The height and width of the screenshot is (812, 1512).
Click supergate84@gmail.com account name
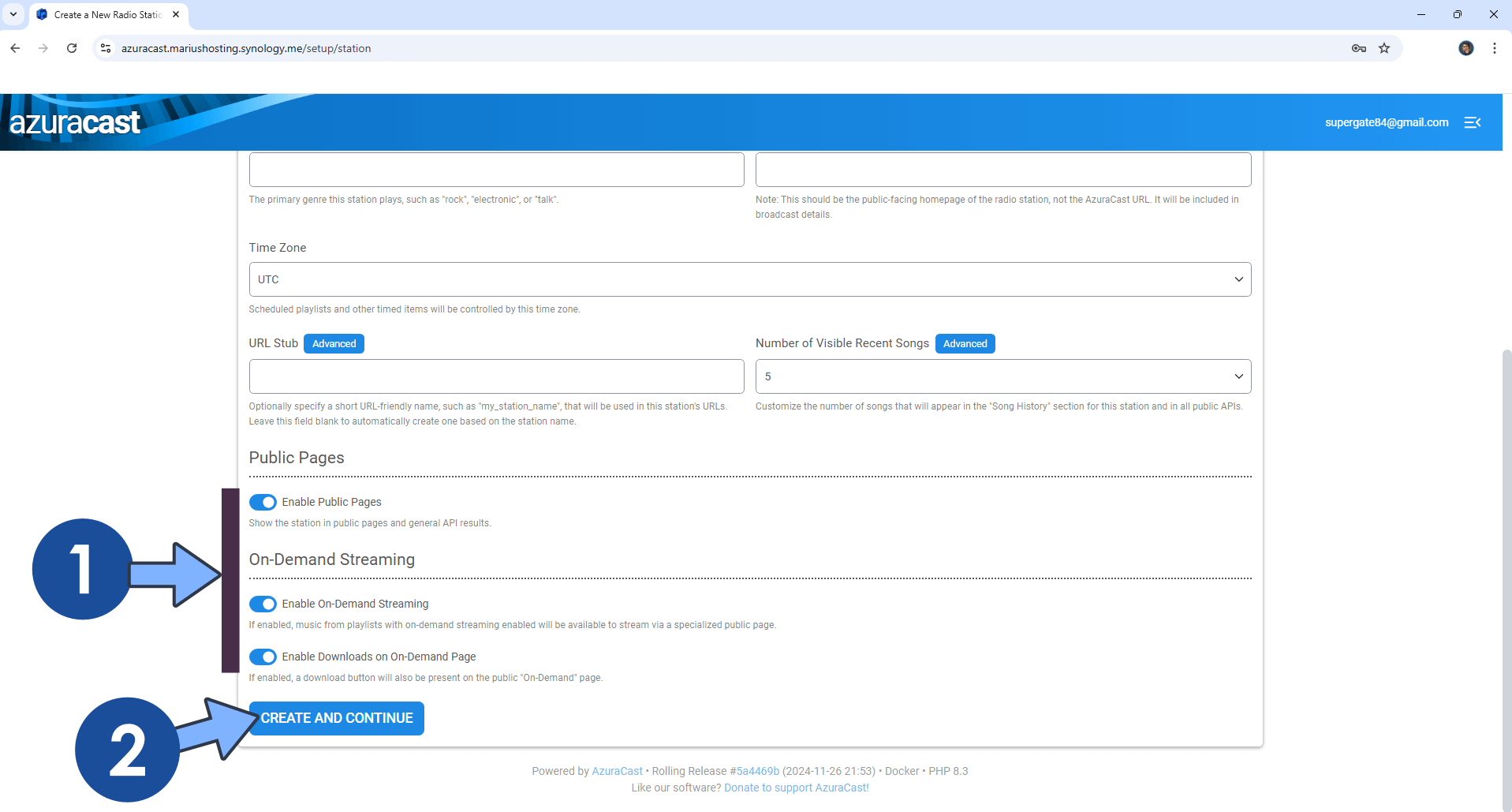(x=1387, y=122)
